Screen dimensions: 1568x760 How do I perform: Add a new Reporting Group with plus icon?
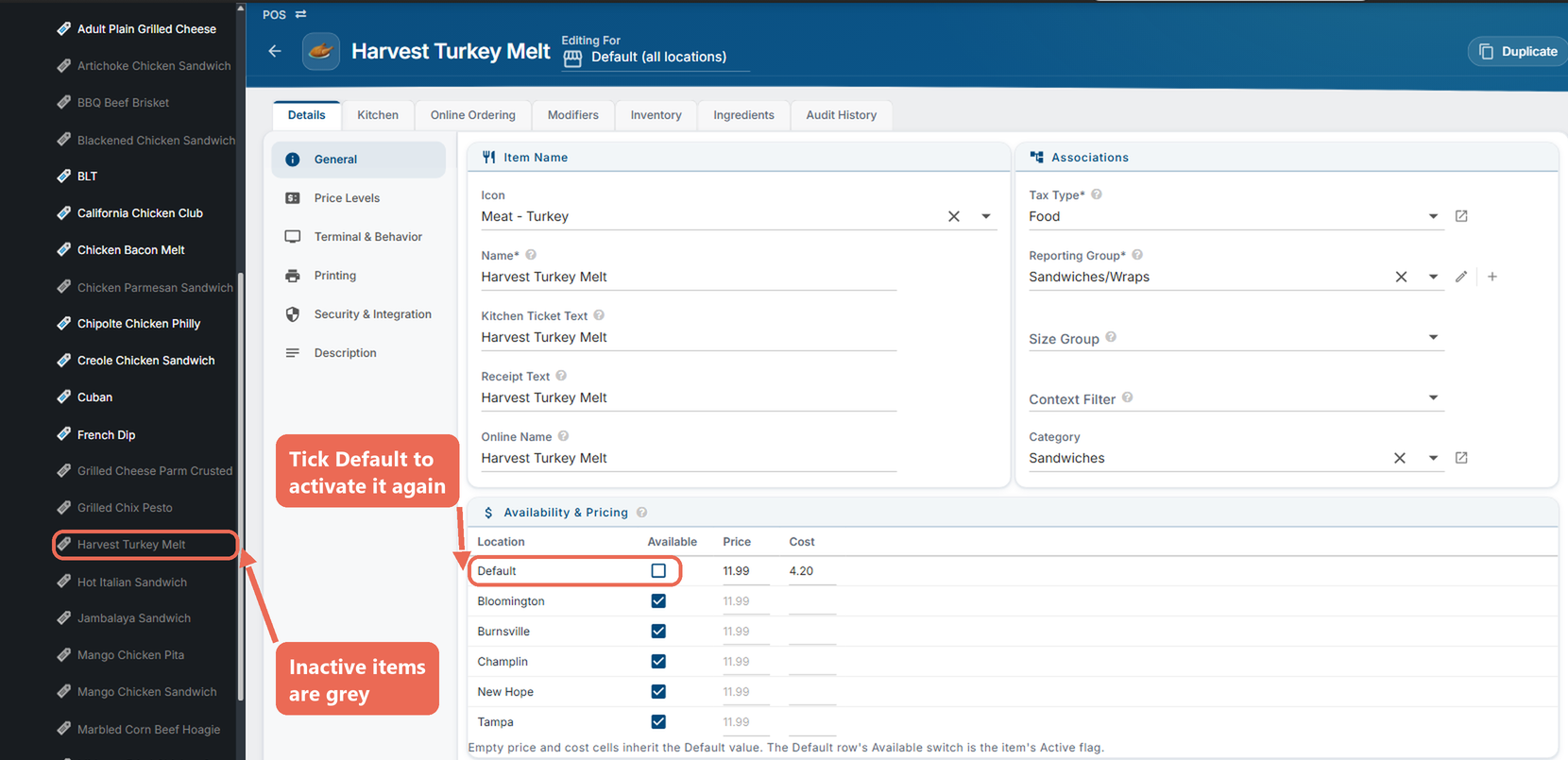[x=1492, y=277]
